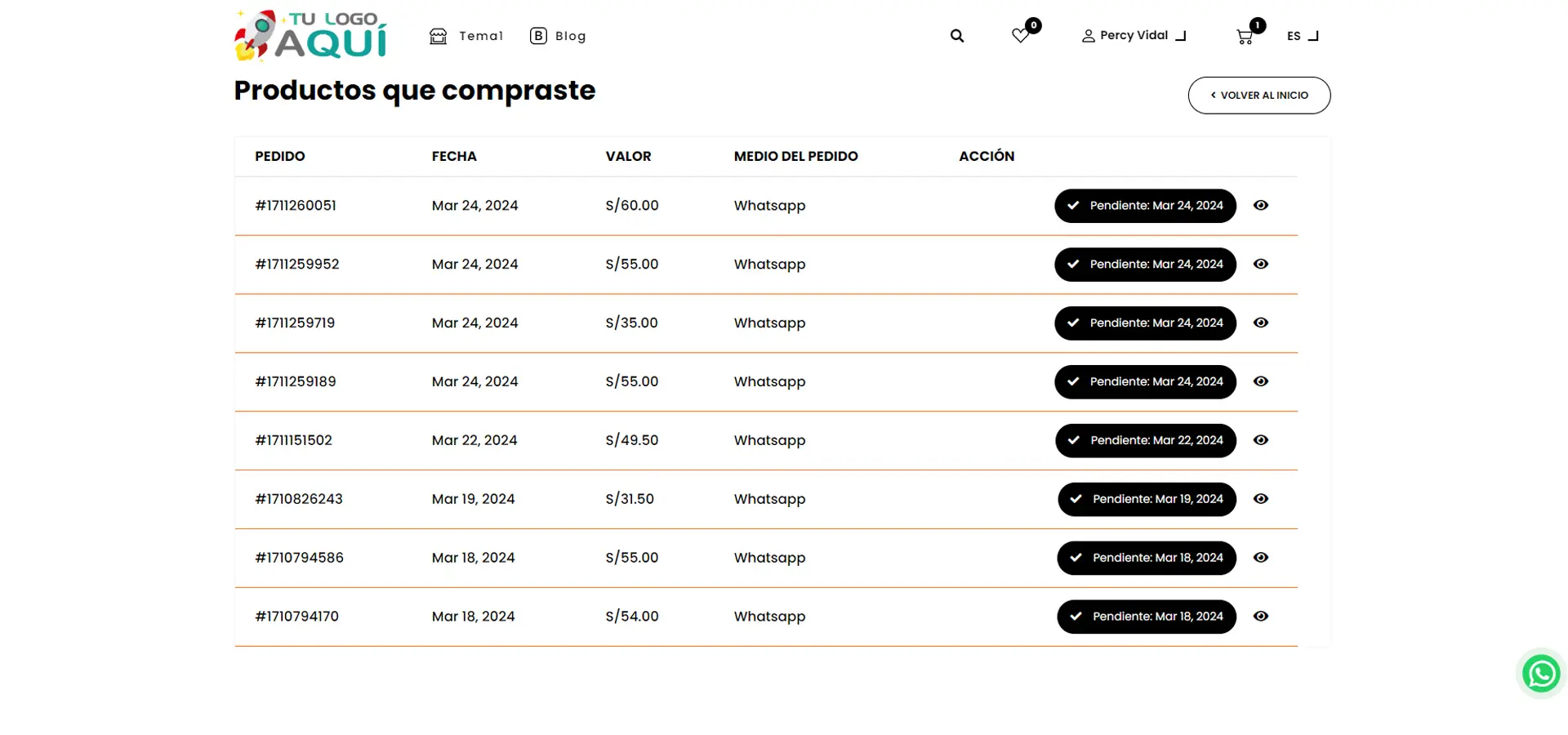Go to the Blog menu item
The image size is (1568, 735).
pyautogui.click(x=559, y=36)
